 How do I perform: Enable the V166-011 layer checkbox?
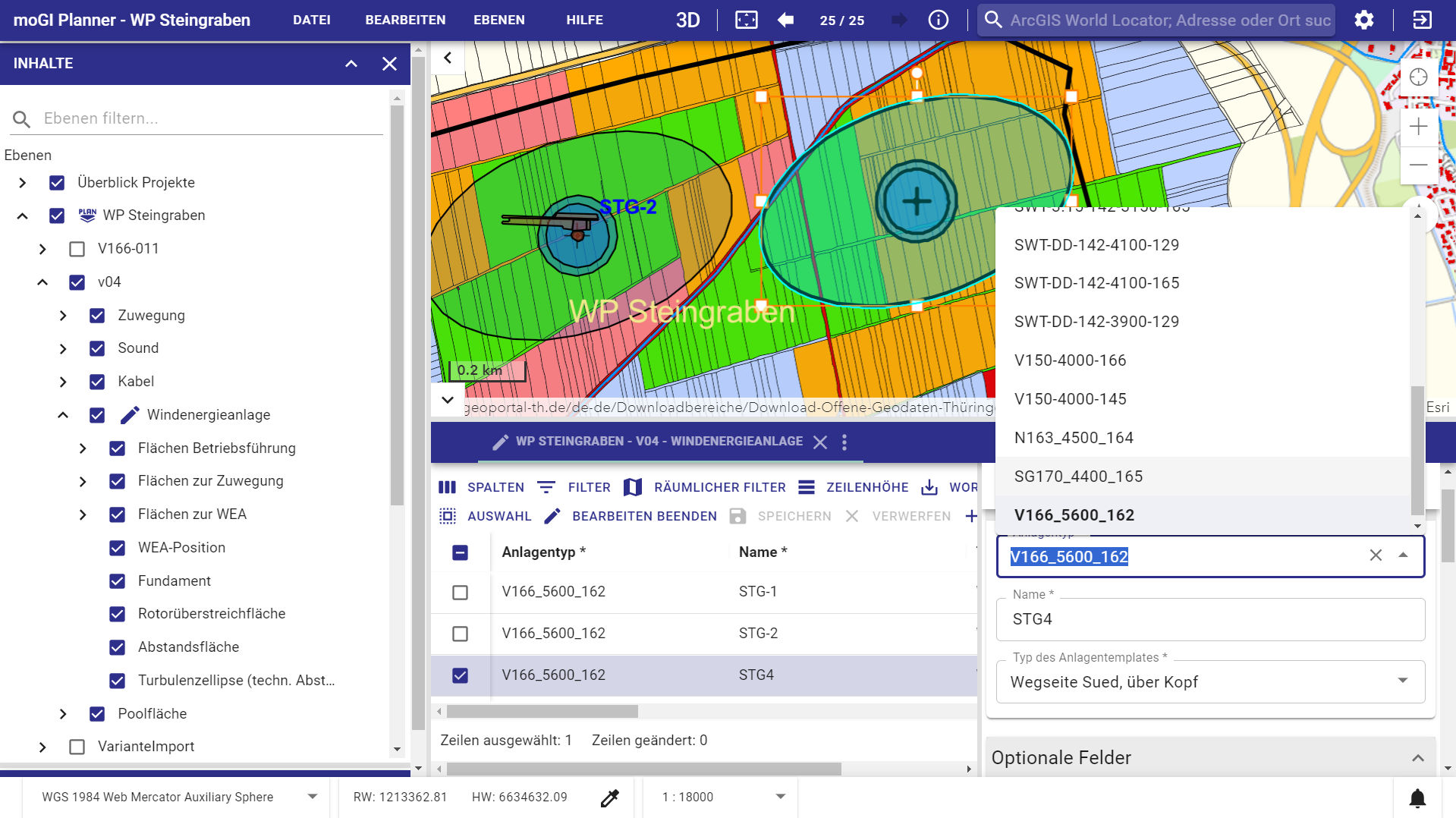77,249
